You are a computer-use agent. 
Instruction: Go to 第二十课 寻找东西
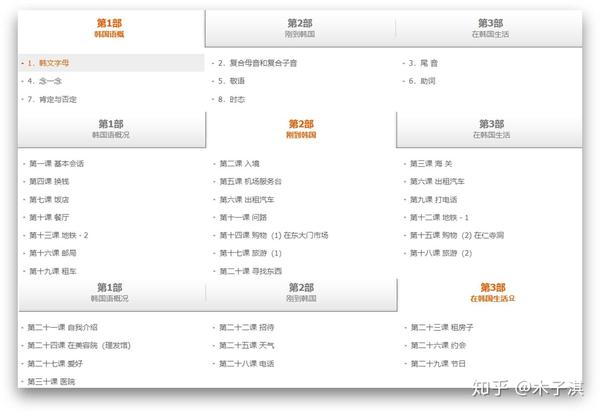pos(251,271)
